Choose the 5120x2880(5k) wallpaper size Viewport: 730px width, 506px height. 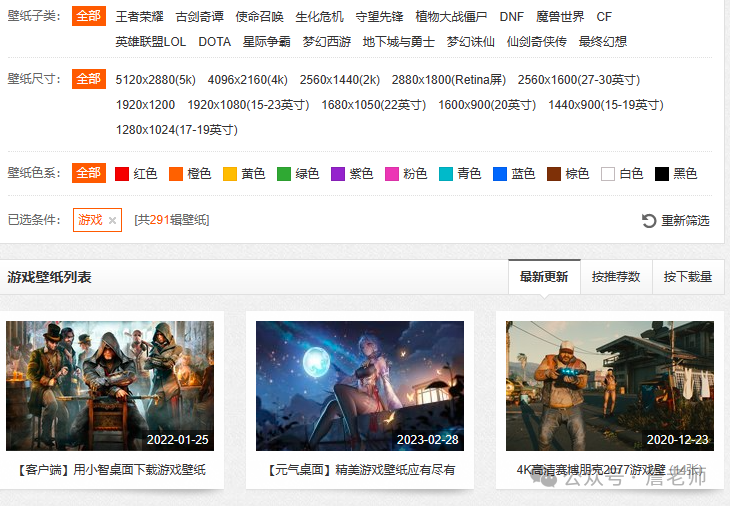point(156,80)
